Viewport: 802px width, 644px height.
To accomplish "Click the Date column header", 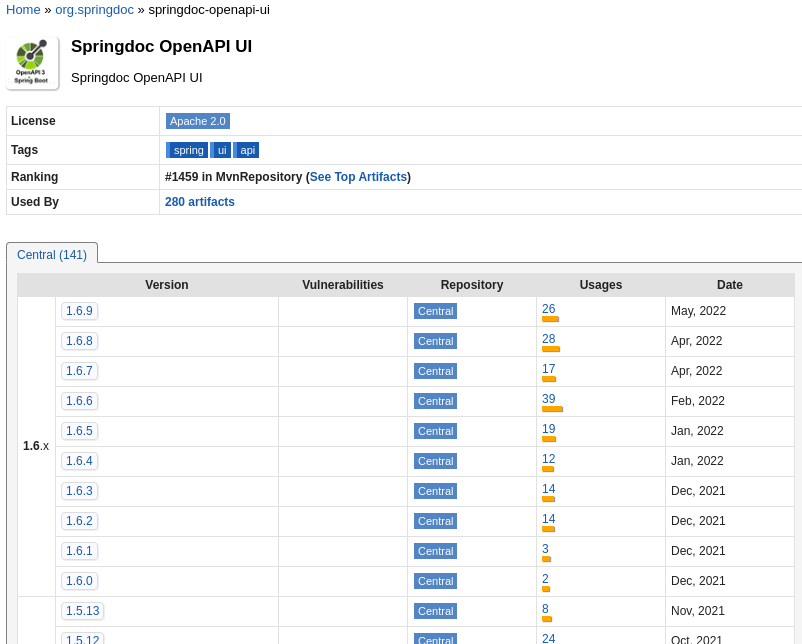I will tap(729, 285).
